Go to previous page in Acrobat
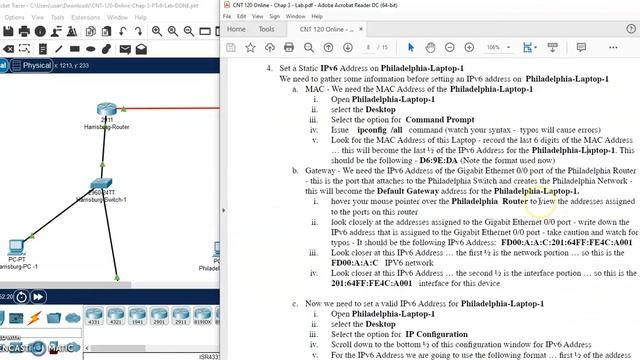The width and height of the screenshot is (640, 360). (x=328, y=48)
